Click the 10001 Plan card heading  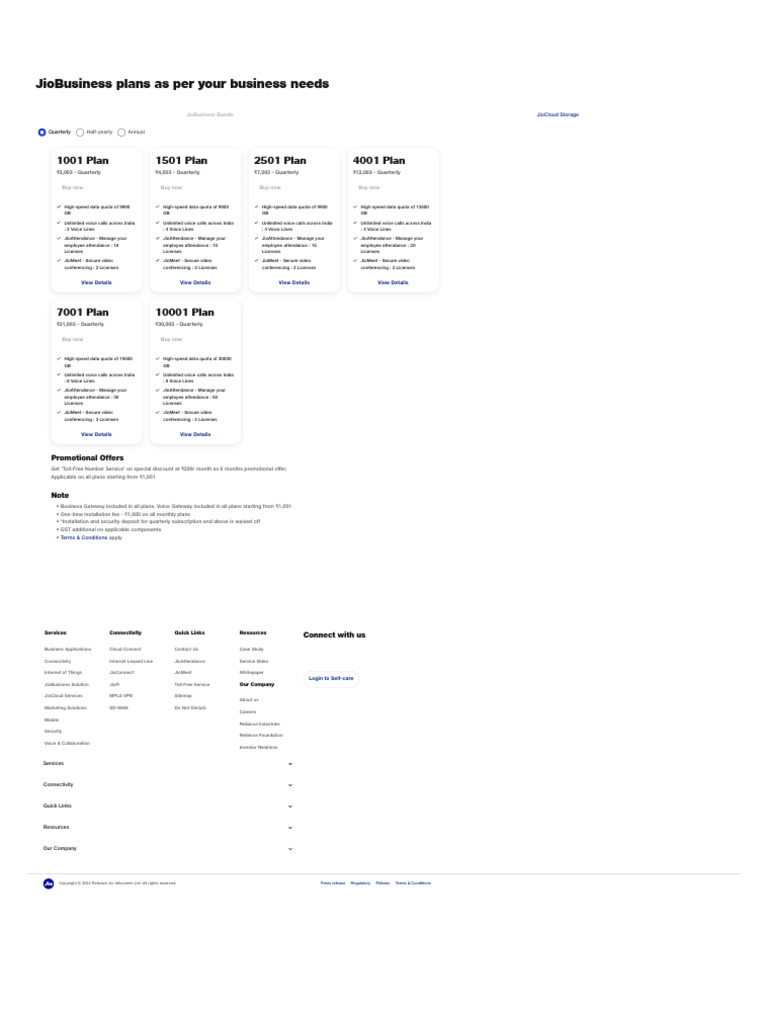click(x=185, y=312)
